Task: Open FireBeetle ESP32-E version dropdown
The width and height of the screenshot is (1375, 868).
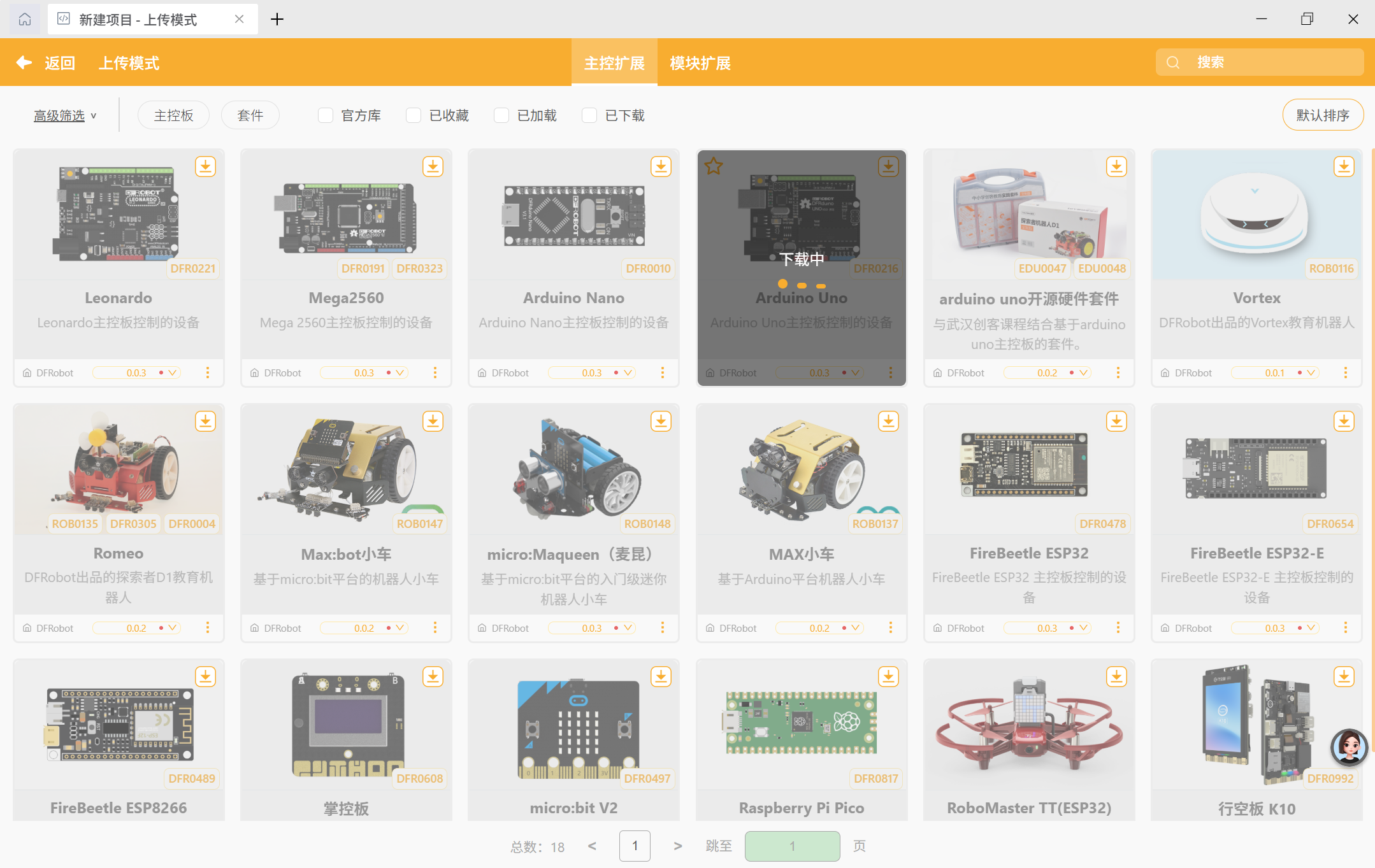Action: tap(1275, 628)
